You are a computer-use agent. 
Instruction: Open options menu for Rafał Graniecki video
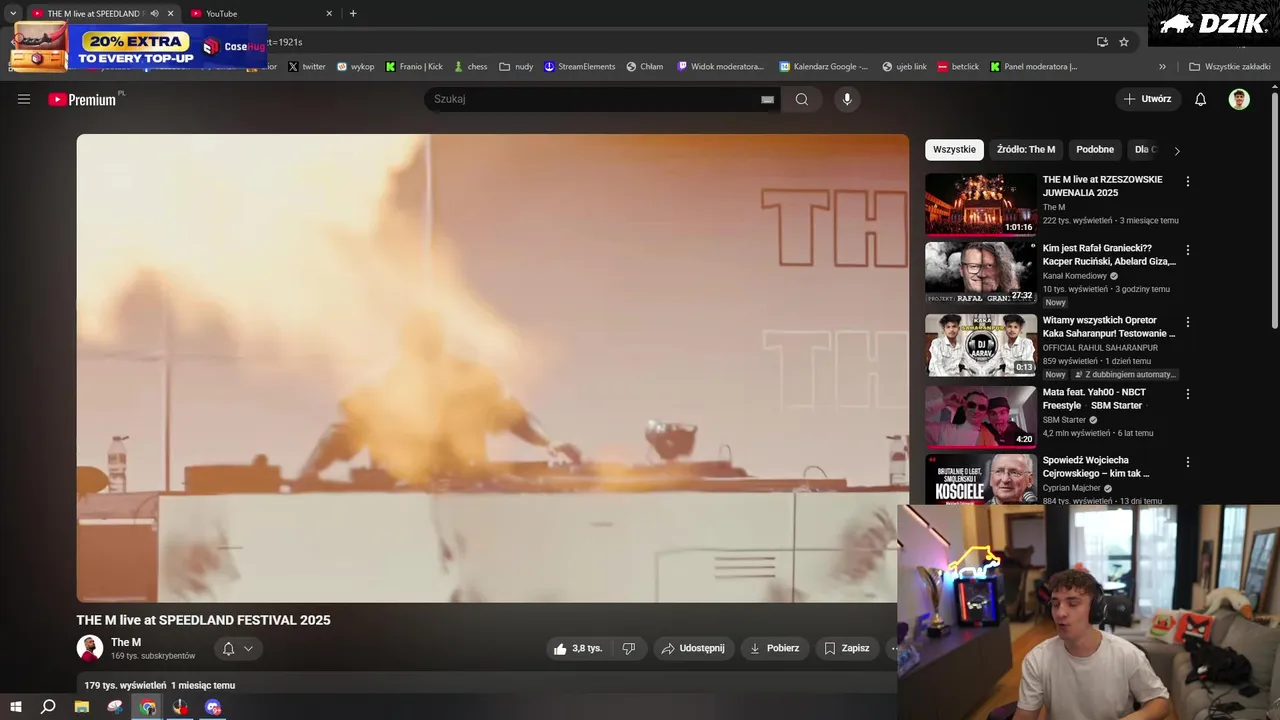point(1188,250)
